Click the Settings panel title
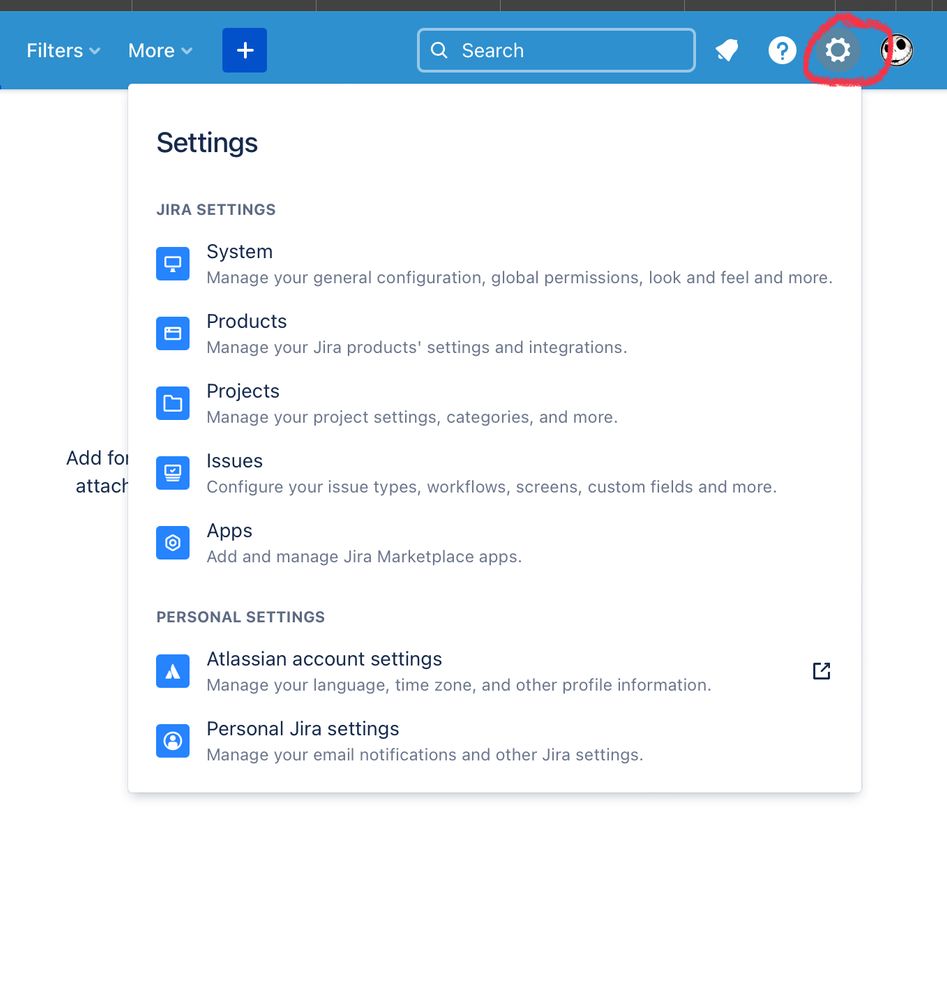The width and height of the screenshot is (947, 999). pyautogui.click(x=207, y=143)
